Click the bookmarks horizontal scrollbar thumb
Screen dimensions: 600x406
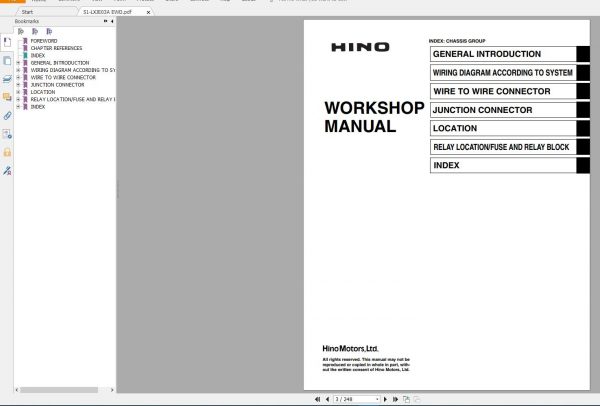(59, 390)
